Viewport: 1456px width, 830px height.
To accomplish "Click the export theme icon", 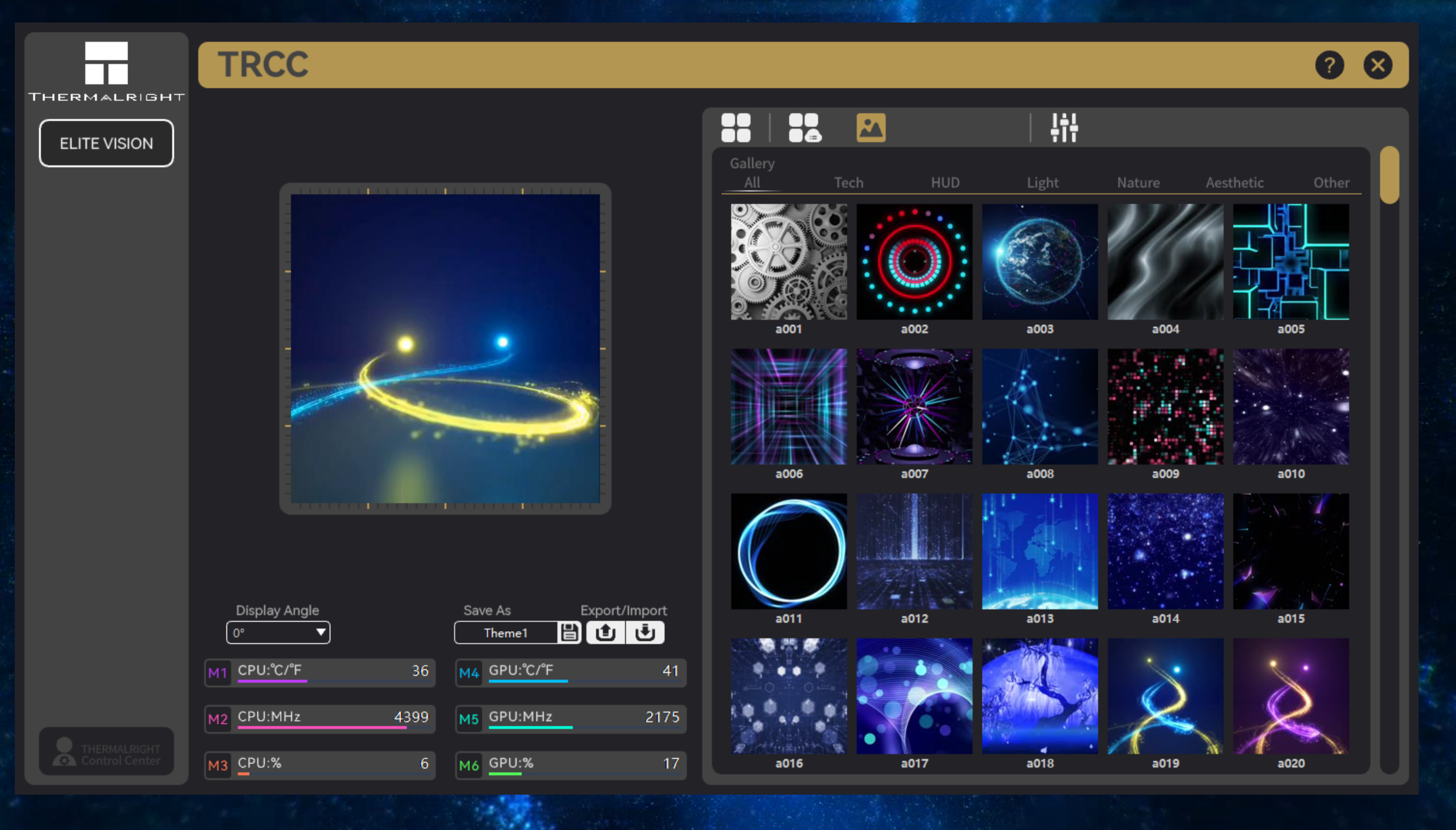I will tap(605, 632).
